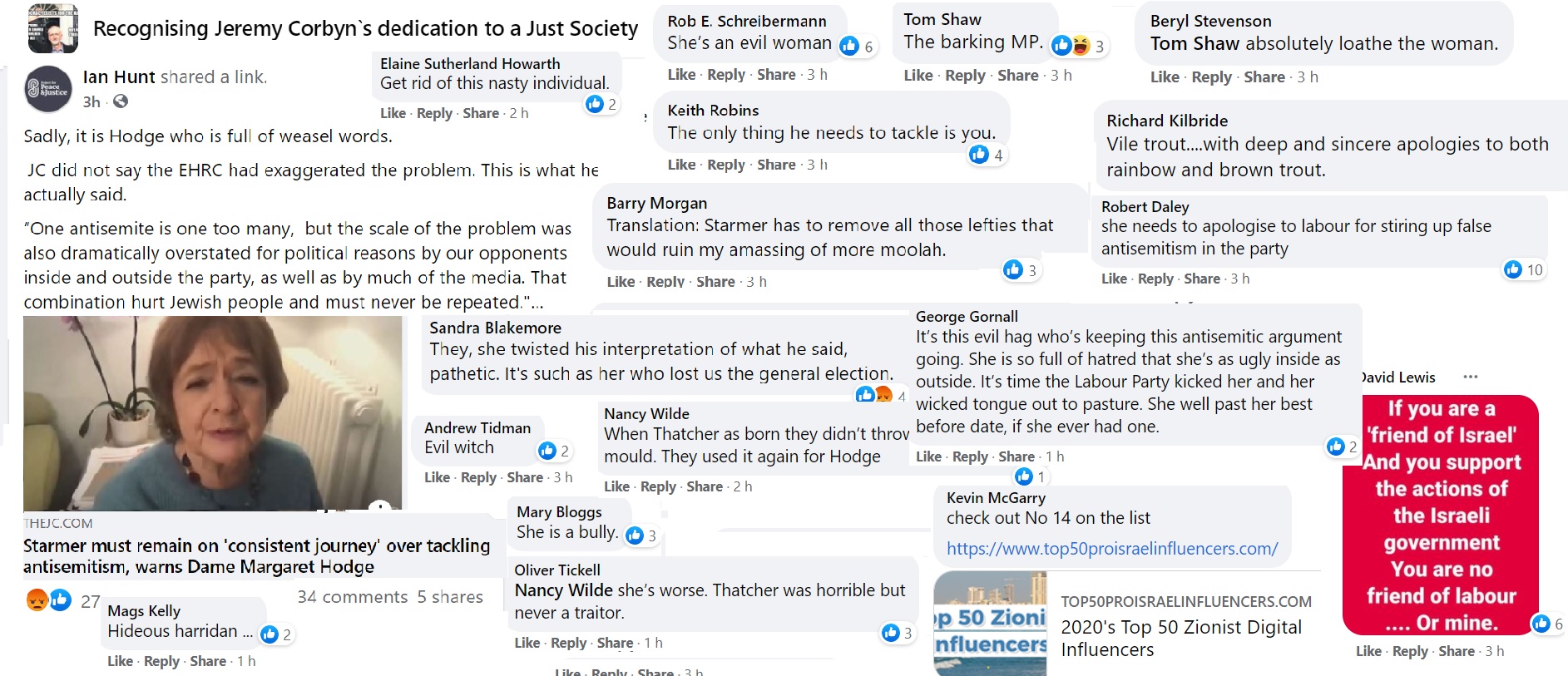Click Like under Beryl Stevenson's comment
This screenshot has width=1568, height=676.
click(x=1165, y=77)
